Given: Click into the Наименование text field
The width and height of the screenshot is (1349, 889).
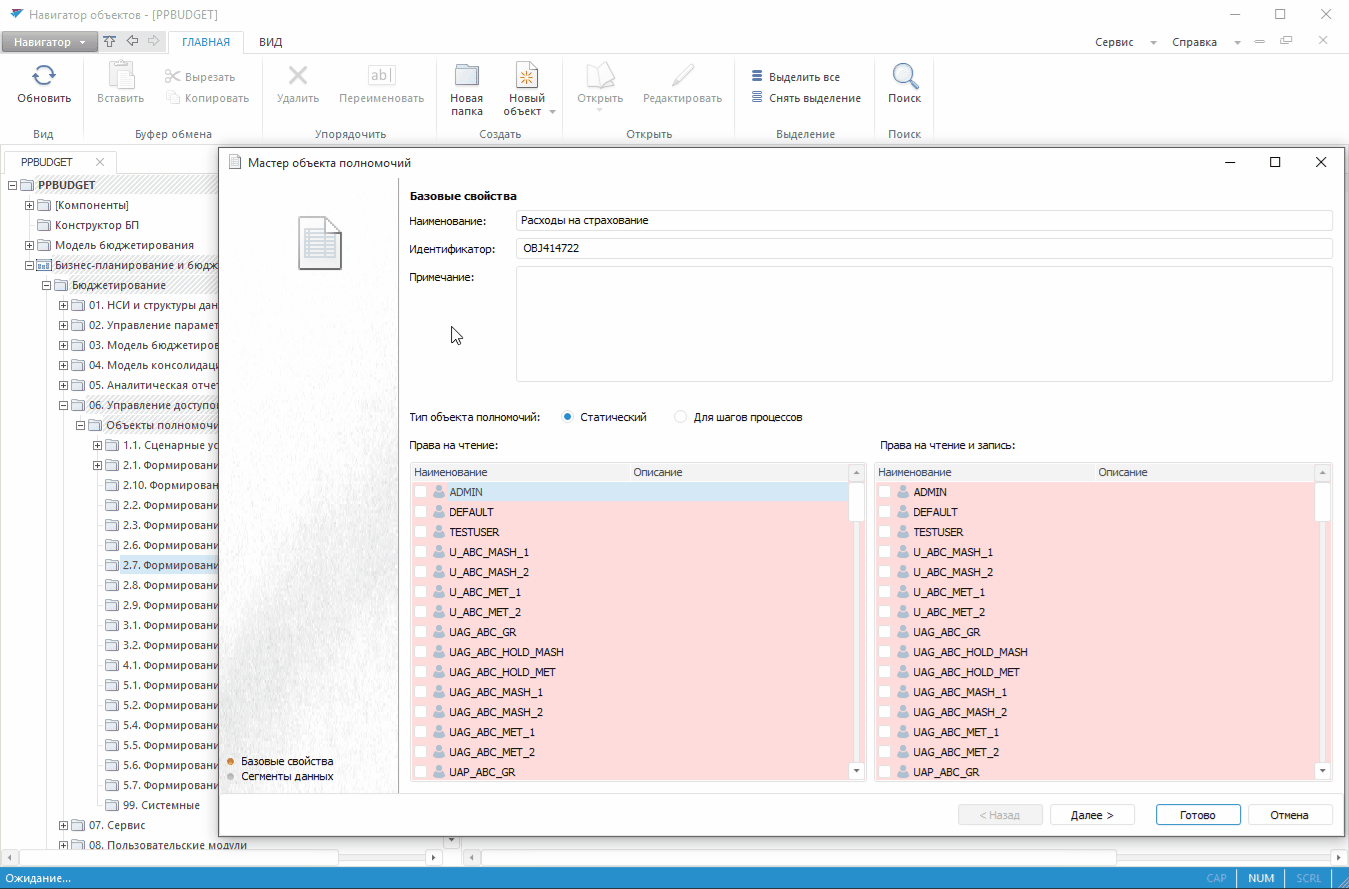Looking at the screenshot, I should (923, 220).
